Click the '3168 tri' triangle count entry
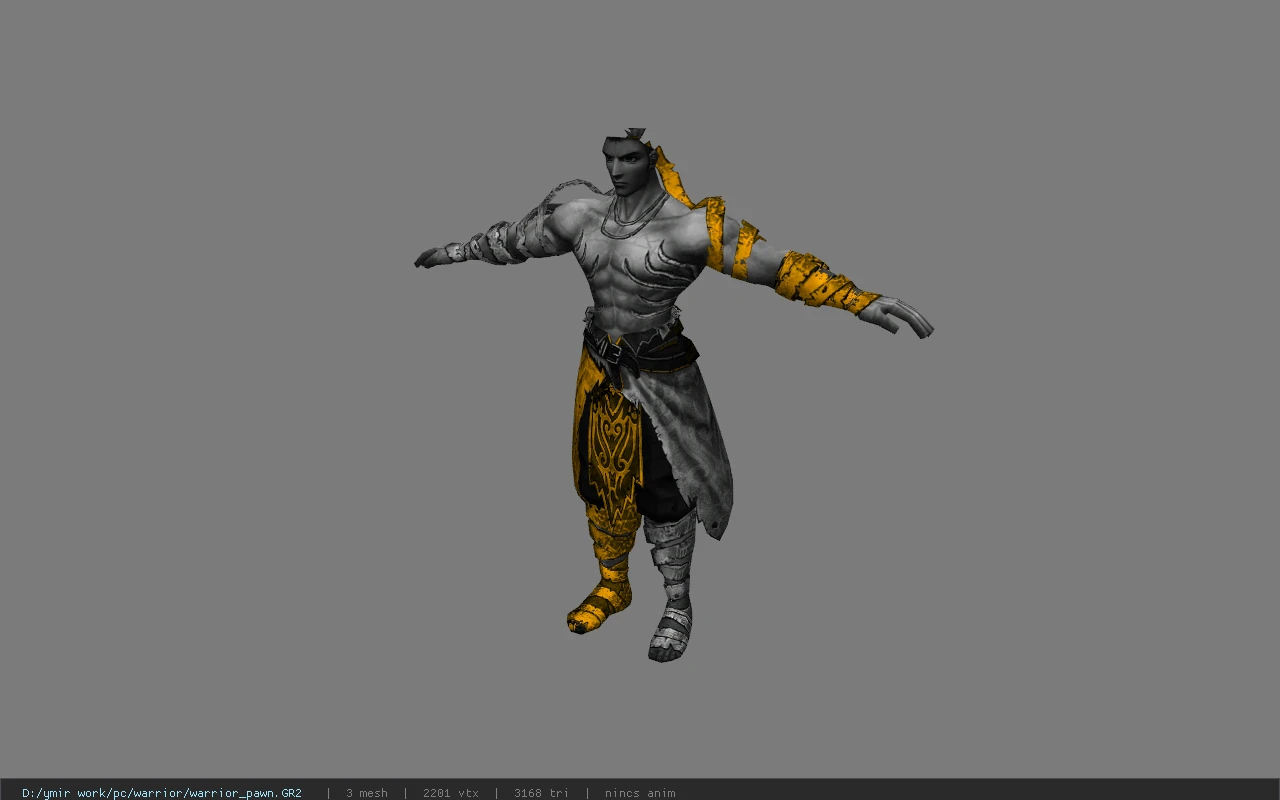 tap(541, 793)
